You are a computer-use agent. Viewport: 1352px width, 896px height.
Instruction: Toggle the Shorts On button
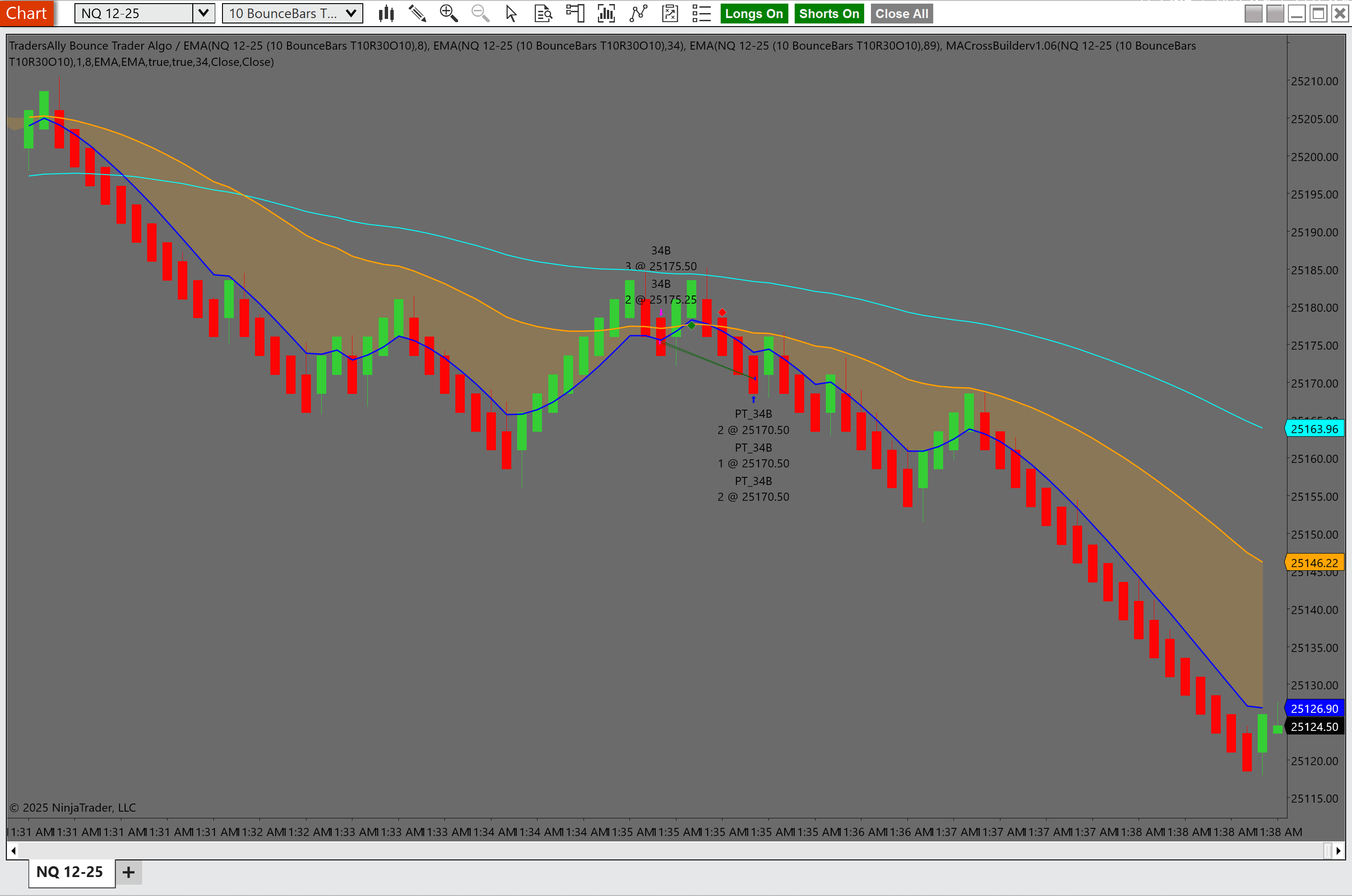[x=829, y=14]
